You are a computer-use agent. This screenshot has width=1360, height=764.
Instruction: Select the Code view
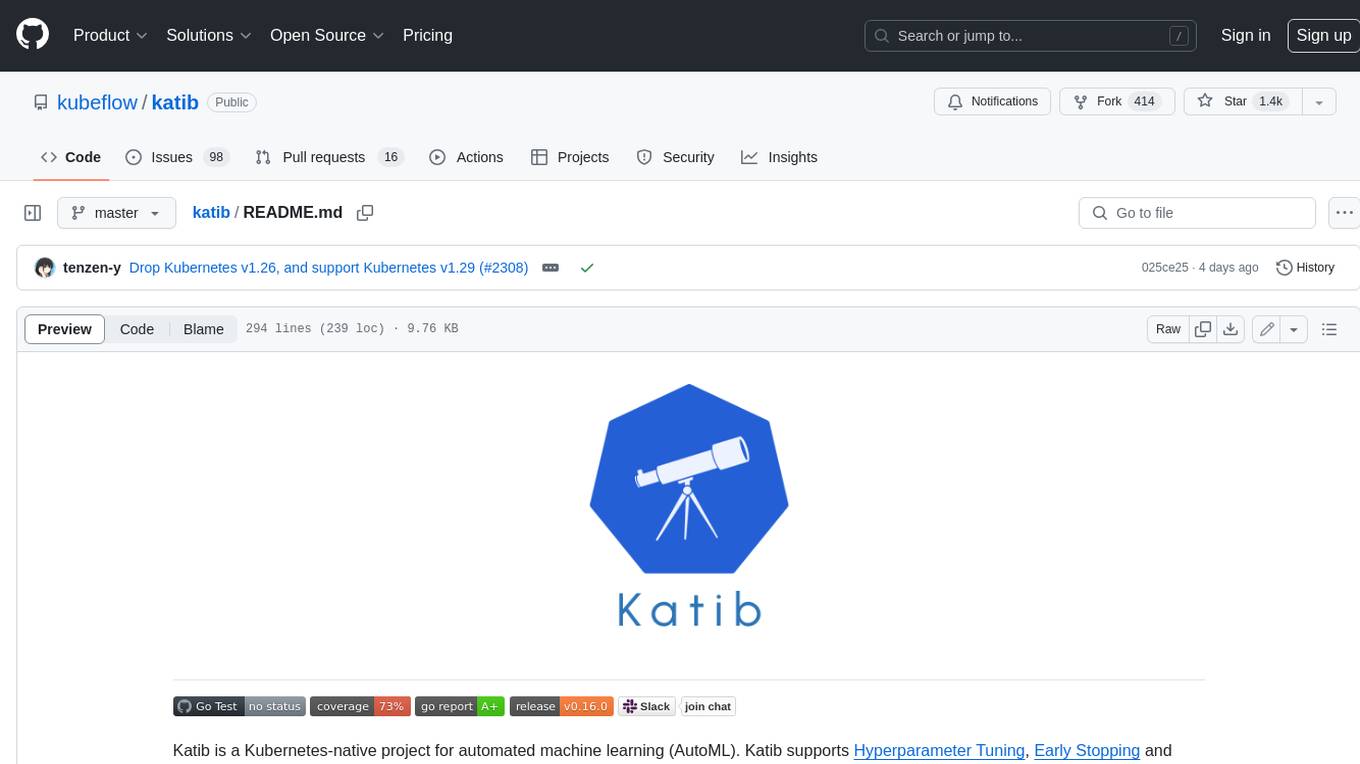point(137,329)
